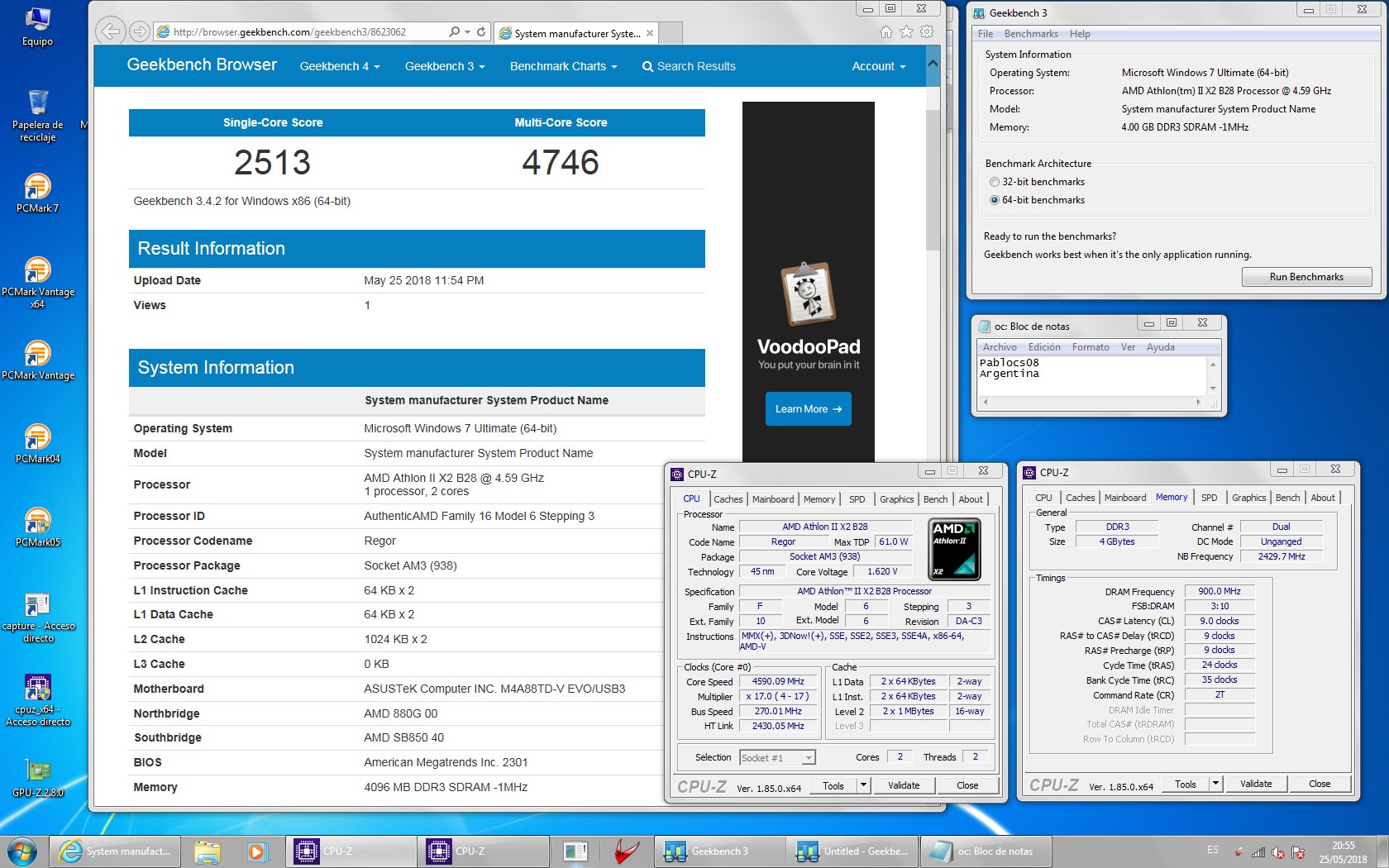Image resolution: width=1389 pixels, height=868 pixels.
Task: Expand the Geekbench 3 dropdown in navbar
Action: [445, 66]
